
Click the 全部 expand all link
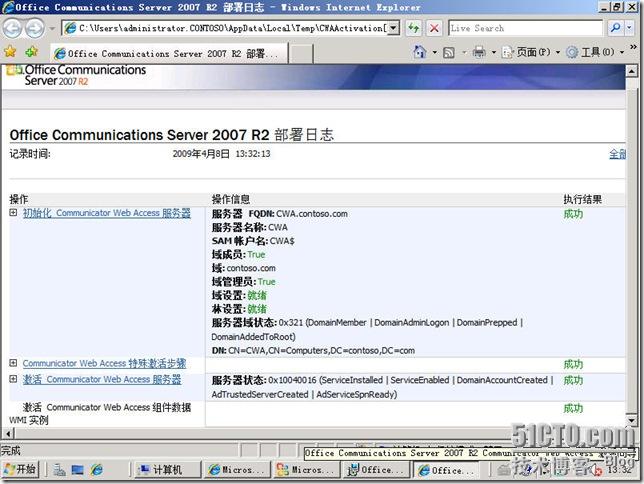tap(617, 154)
